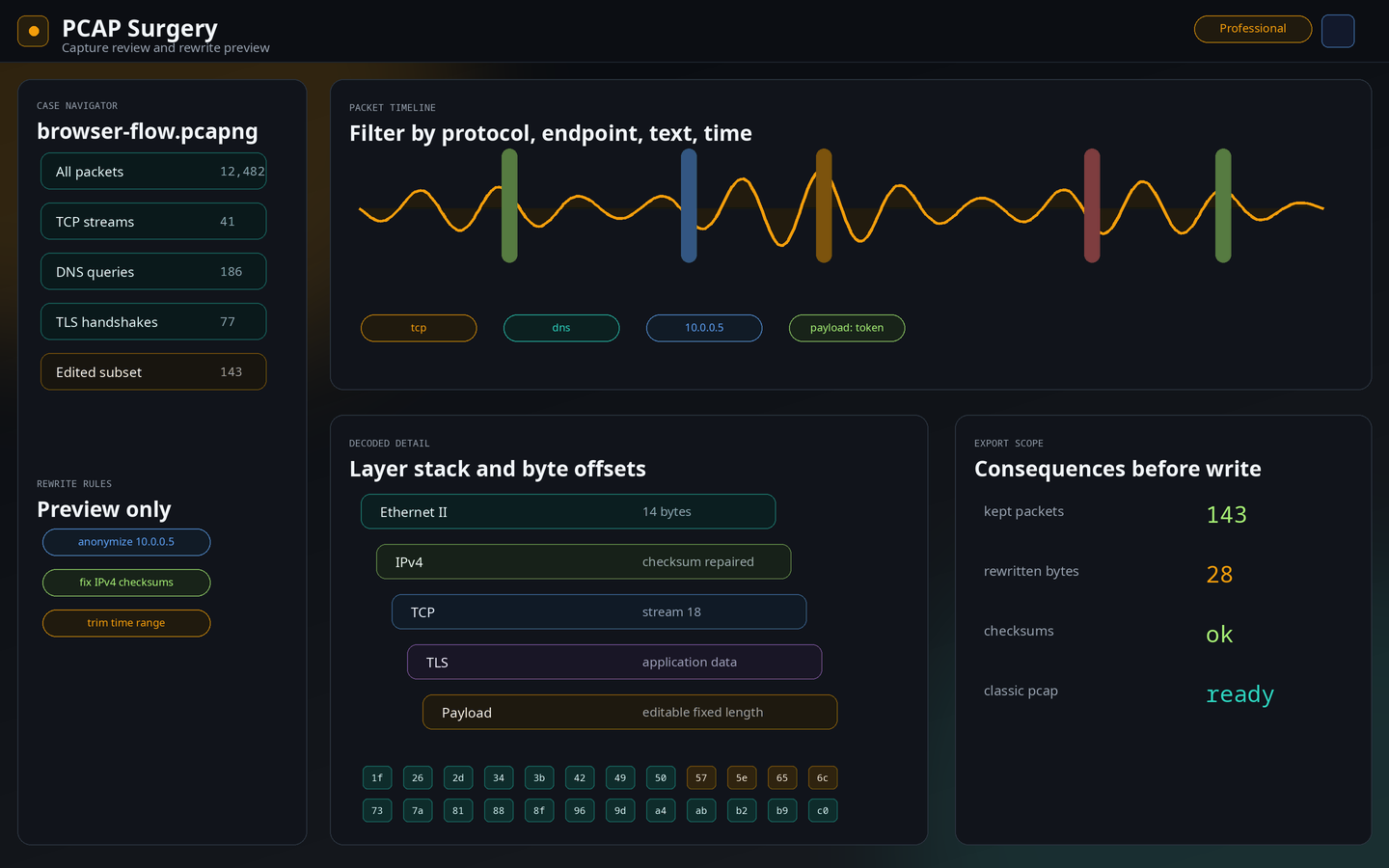Select byte cell 9d
This screenshot has width=1389, height=868.
(620, 811)
